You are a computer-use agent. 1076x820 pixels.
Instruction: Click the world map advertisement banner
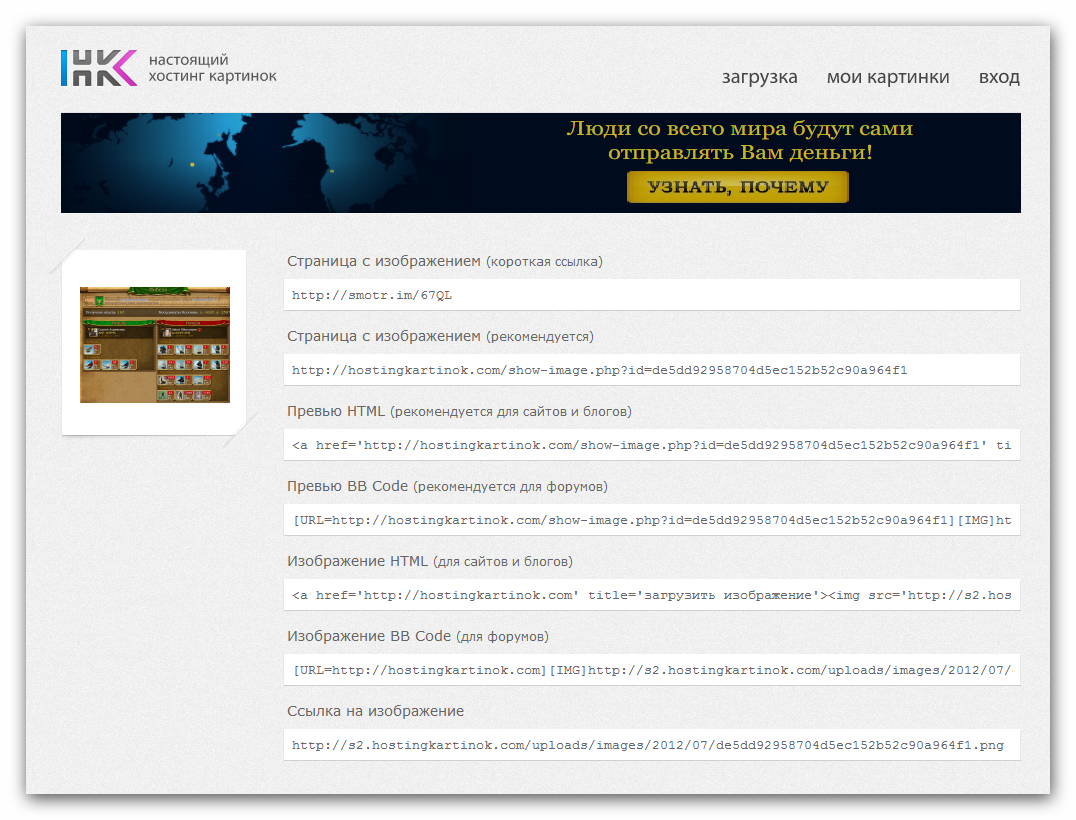(x=541, y=163)
